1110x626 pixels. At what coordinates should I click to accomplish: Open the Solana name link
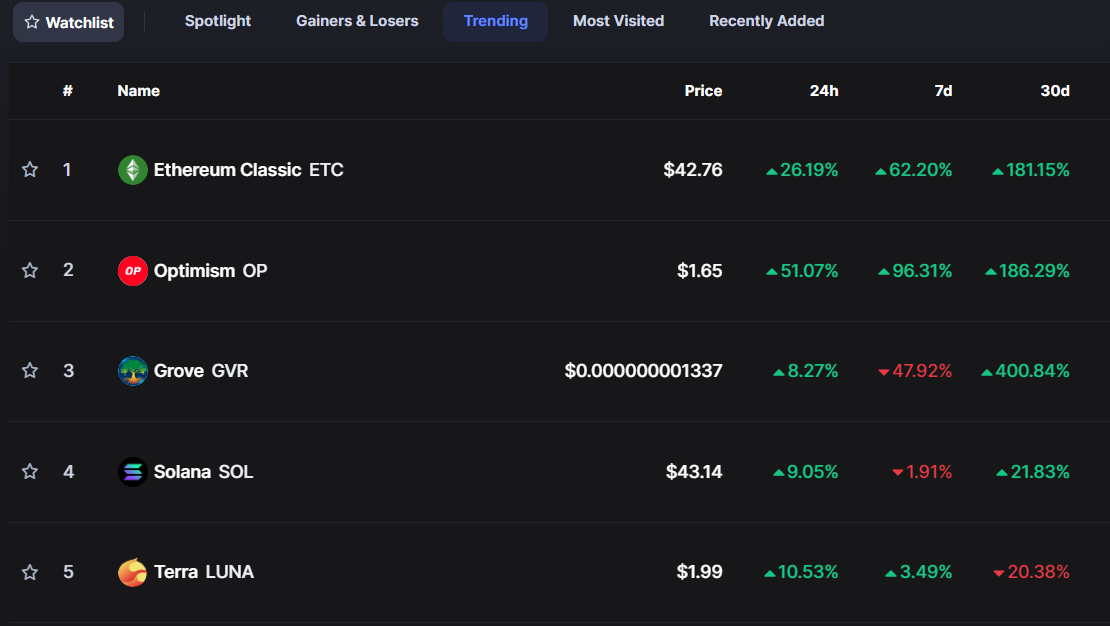(182, 472)
